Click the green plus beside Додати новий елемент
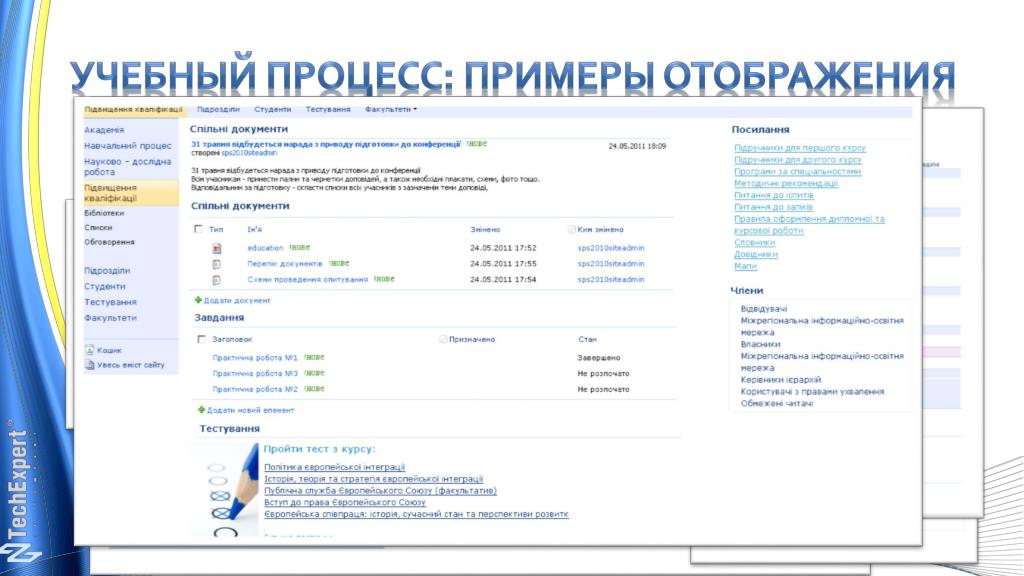The image size is (1024, 576). click(x=201, y=410)
